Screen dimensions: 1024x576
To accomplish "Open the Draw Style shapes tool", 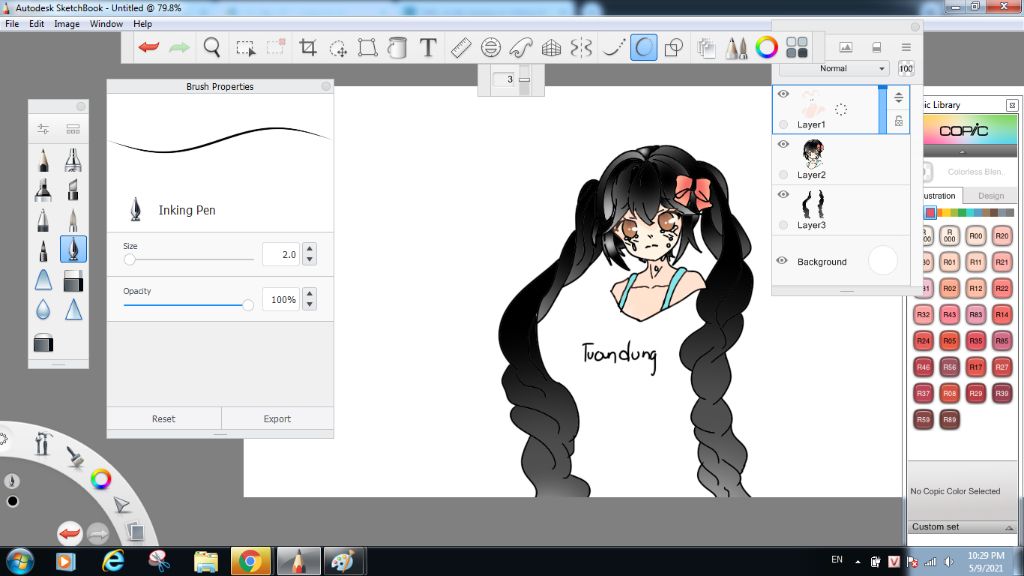I will pos(673,47).
